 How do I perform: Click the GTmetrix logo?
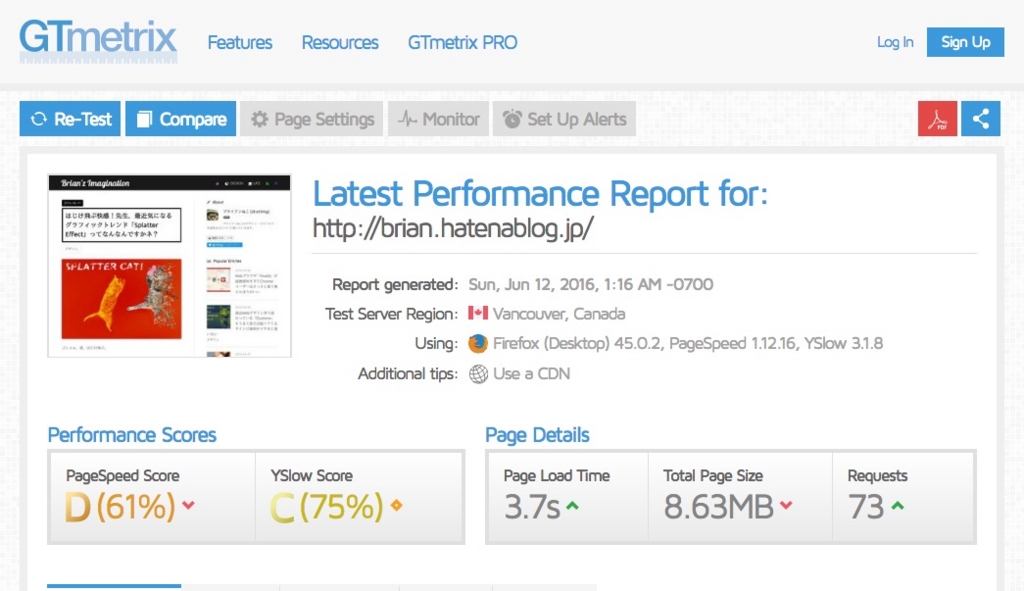point(98,40)
